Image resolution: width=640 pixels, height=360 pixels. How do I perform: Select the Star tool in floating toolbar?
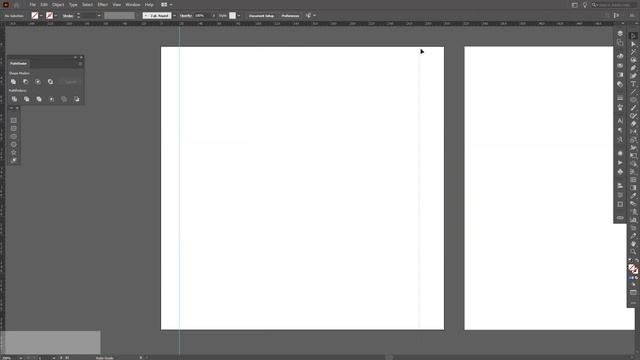point(13,152)
